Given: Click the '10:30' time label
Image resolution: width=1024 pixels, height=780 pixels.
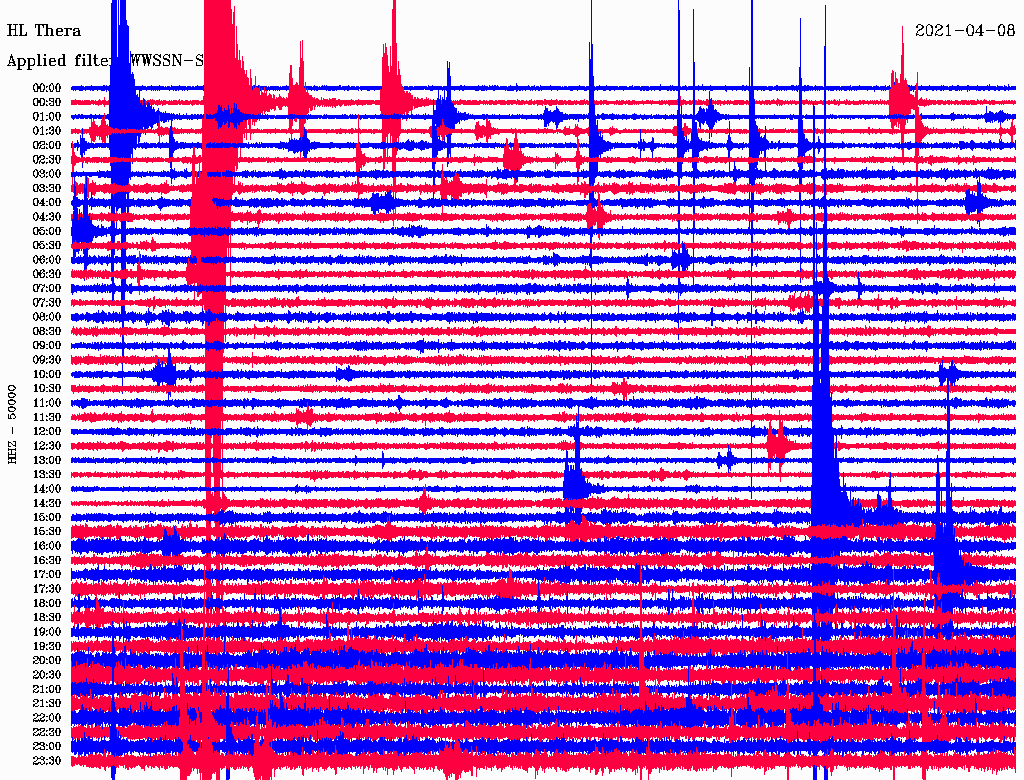Looking at the screenshot, I should pos(47,389).
